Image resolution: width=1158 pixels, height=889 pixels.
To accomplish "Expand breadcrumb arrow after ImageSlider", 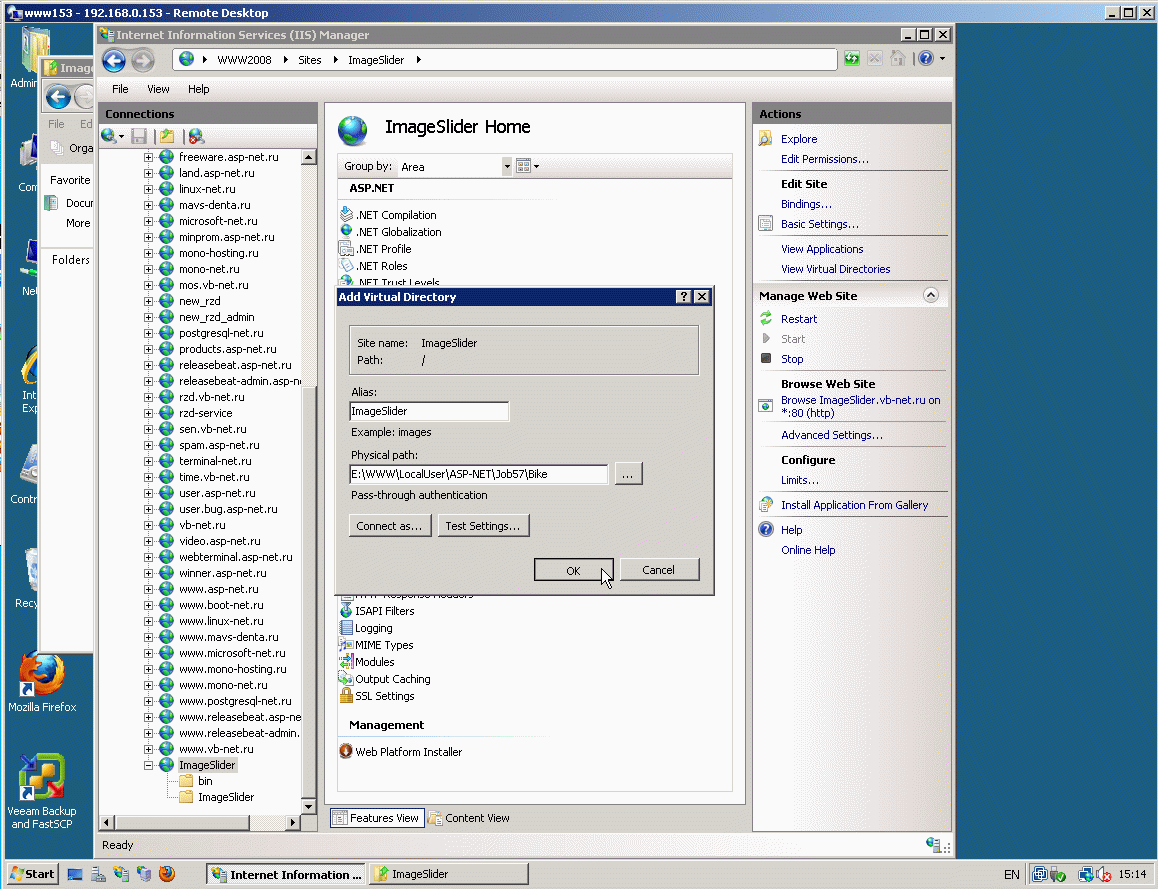I will tap(418, 60).
